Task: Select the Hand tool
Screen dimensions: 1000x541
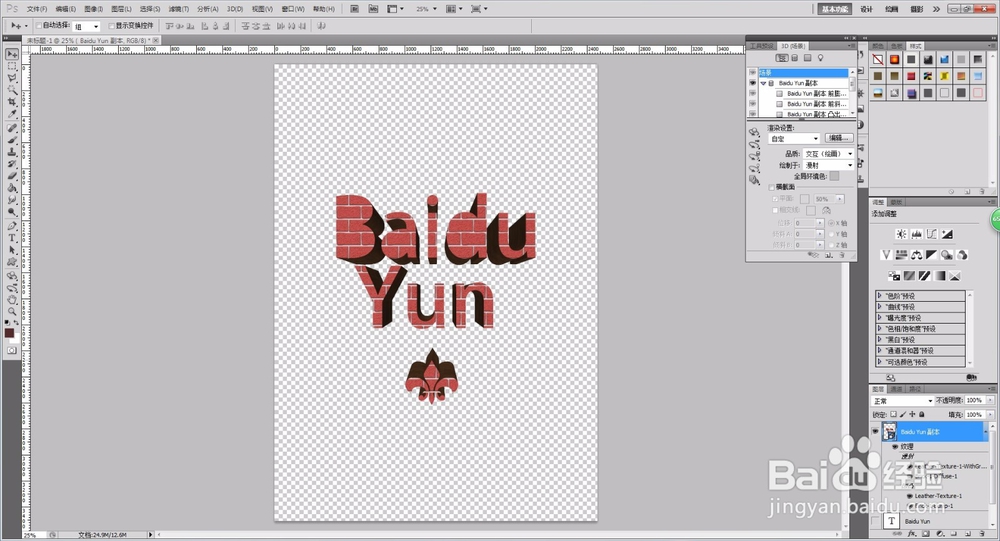Action: 11,299
